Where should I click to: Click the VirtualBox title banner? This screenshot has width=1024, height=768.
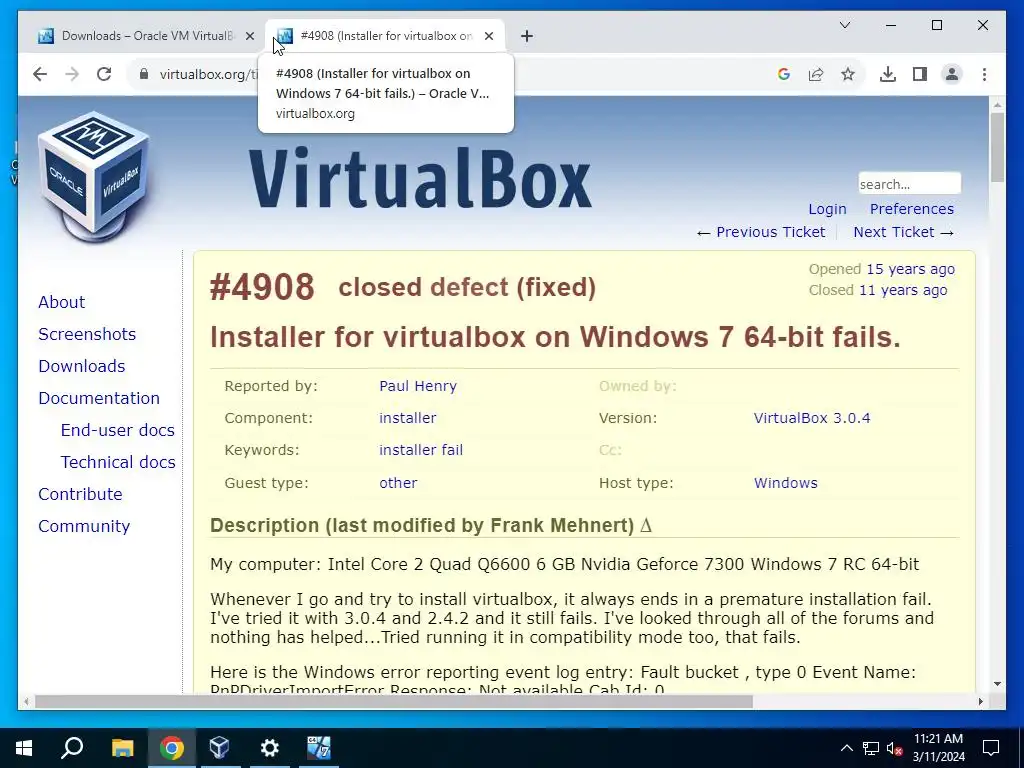420,178
